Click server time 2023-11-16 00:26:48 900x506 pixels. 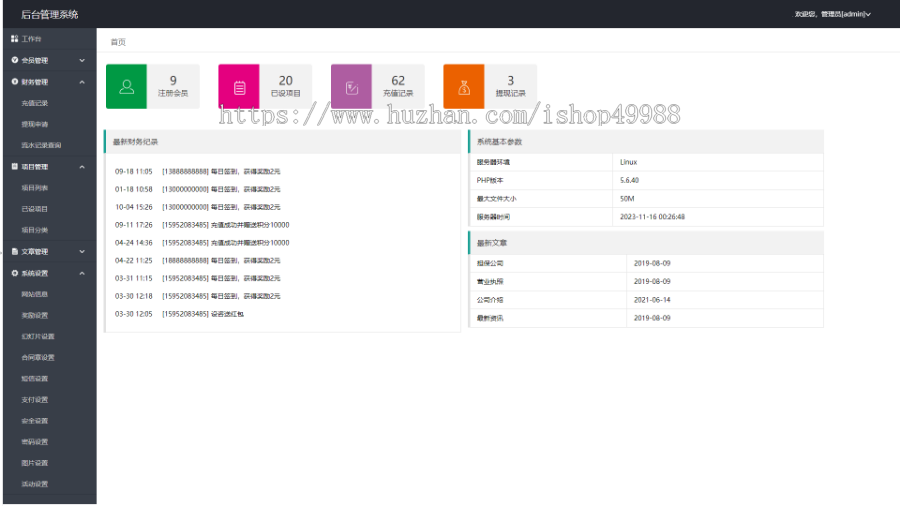coord(652,217)
